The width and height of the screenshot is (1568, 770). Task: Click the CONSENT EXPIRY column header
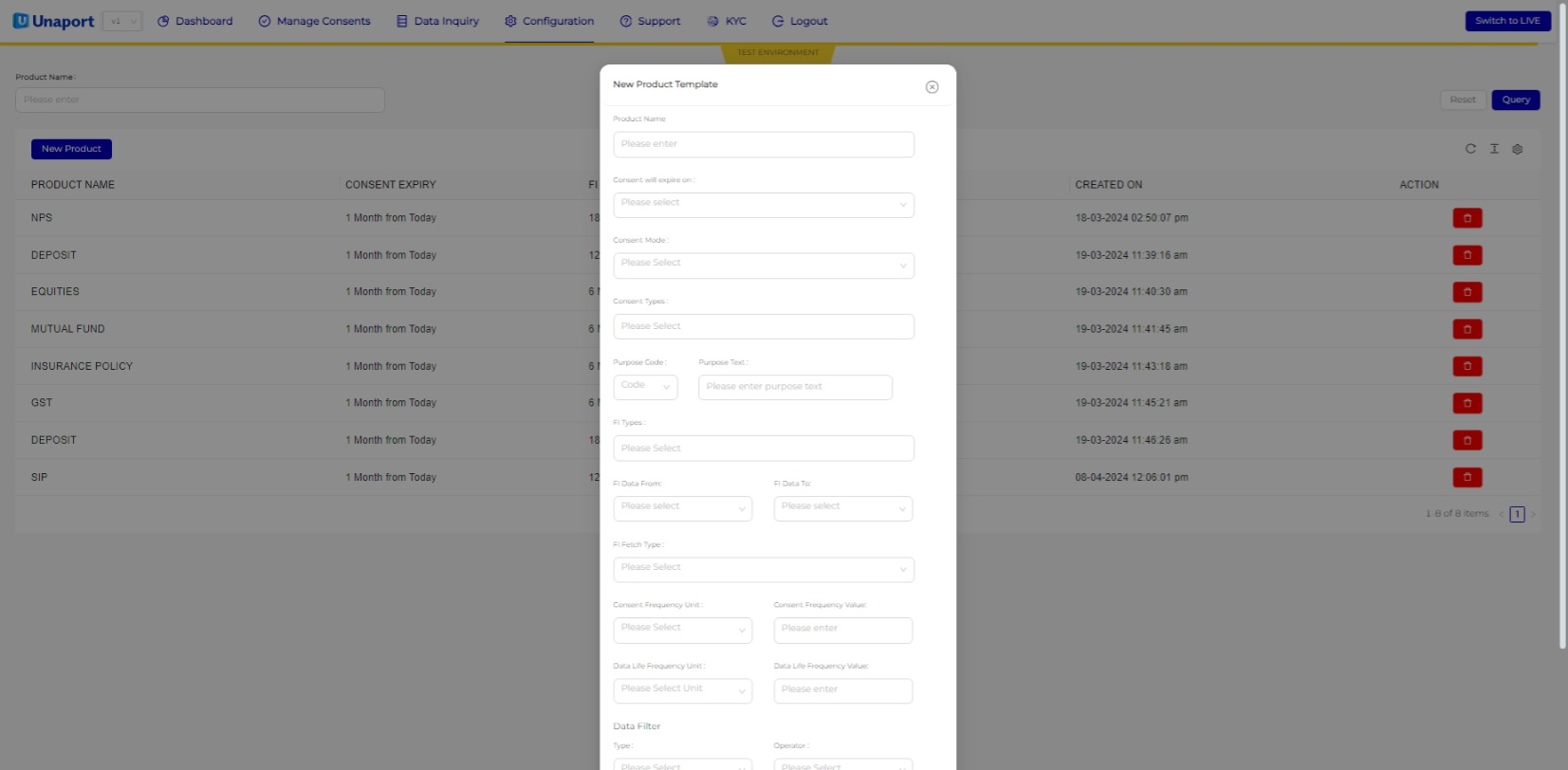[391, 185]
